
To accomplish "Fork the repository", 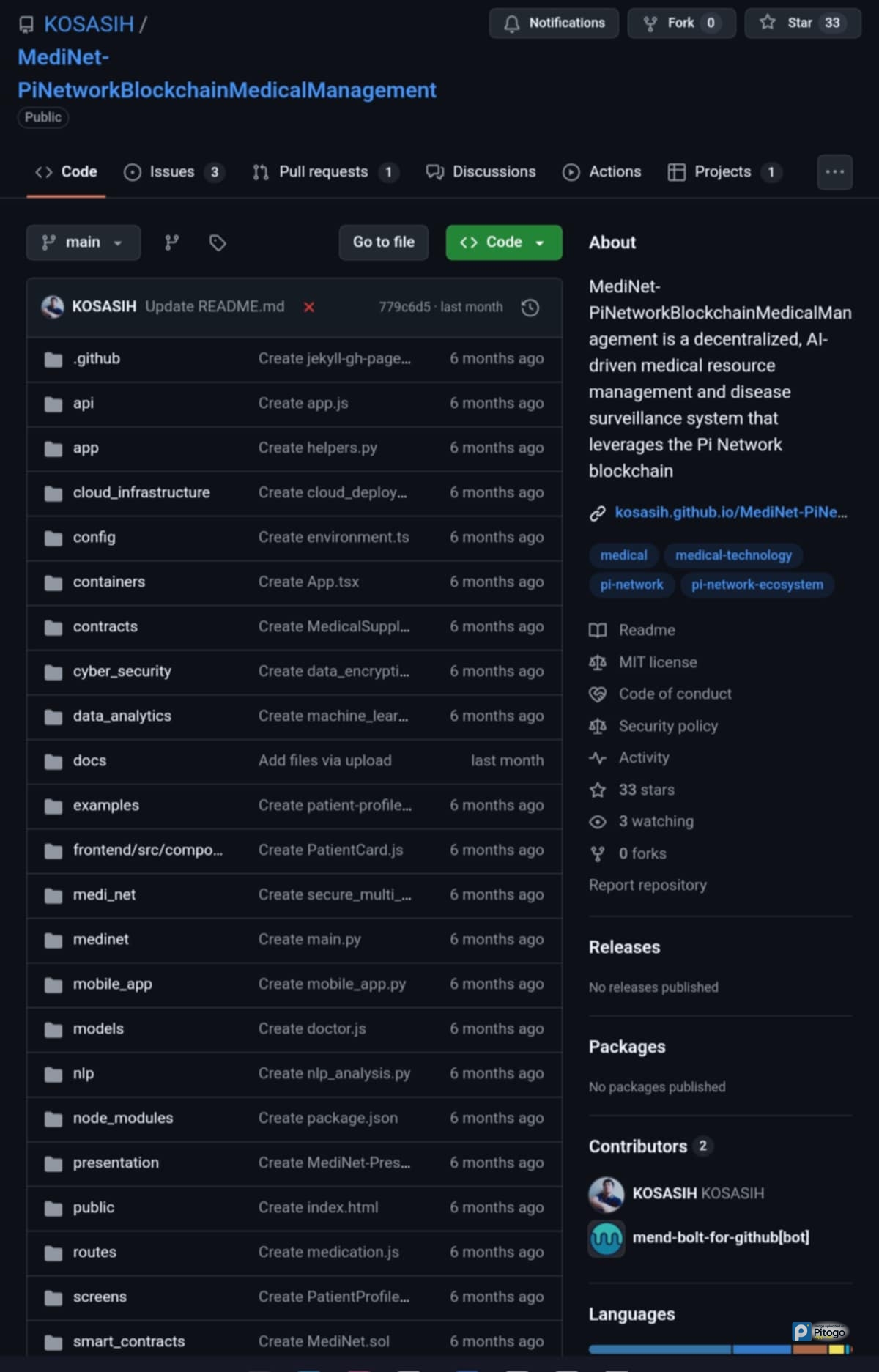I will pyautogui.click(x=681, y=23).
